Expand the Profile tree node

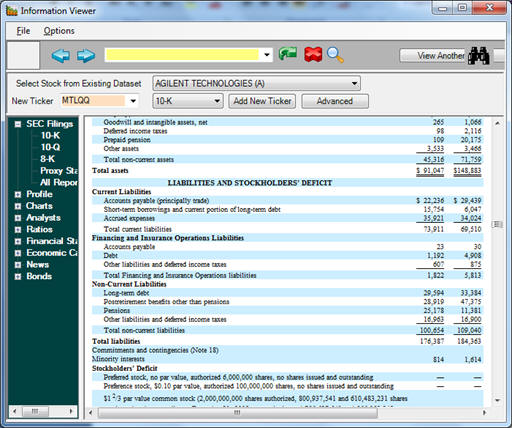18,195
